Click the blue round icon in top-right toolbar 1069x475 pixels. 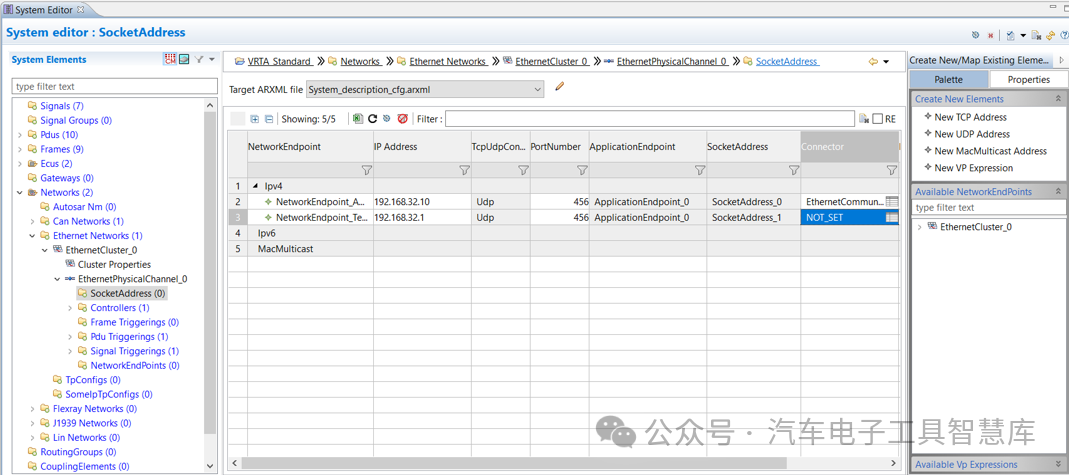pos(976,35)
